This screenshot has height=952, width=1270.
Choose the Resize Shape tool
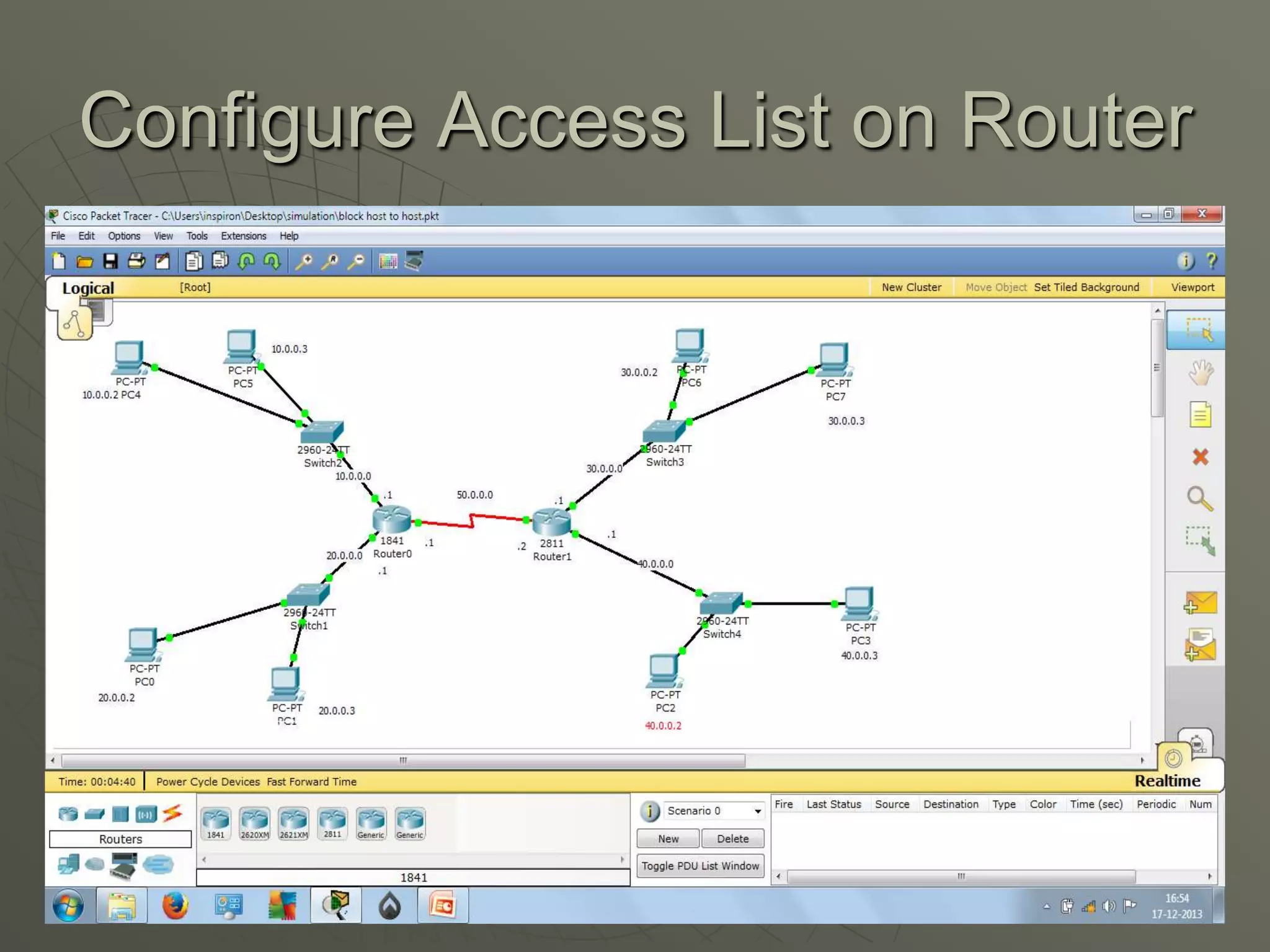[x=1200, y=541]
